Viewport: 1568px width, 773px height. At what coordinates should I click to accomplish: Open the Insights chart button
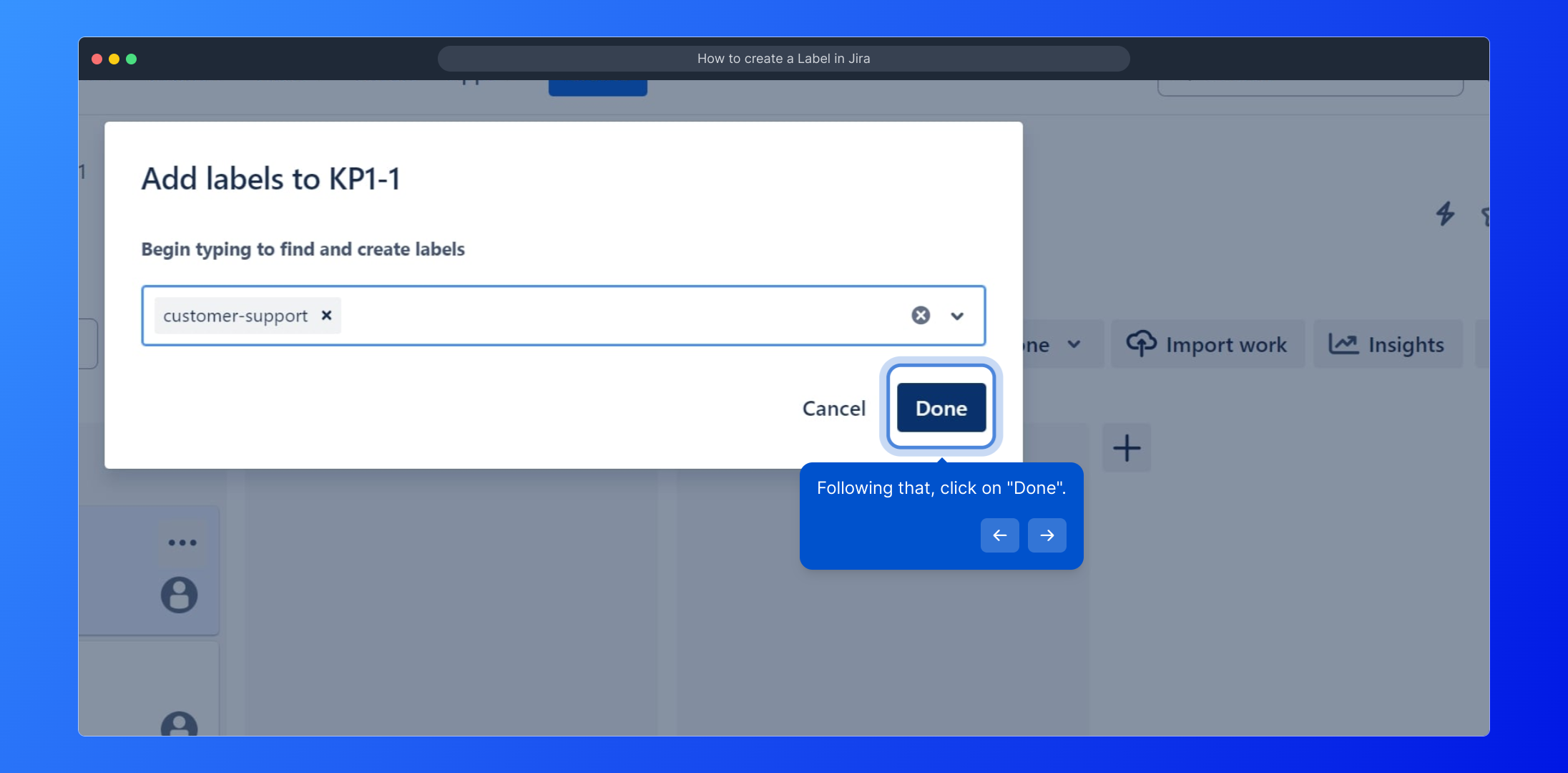[x=1387, y=344]
